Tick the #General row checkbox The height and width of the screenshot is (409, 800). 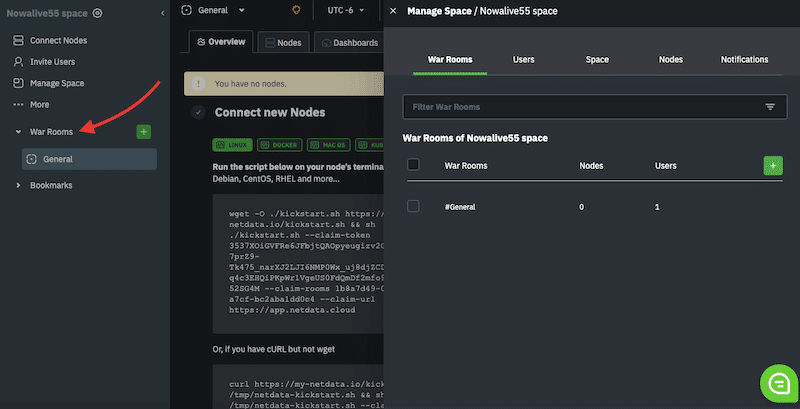point(413,206)
